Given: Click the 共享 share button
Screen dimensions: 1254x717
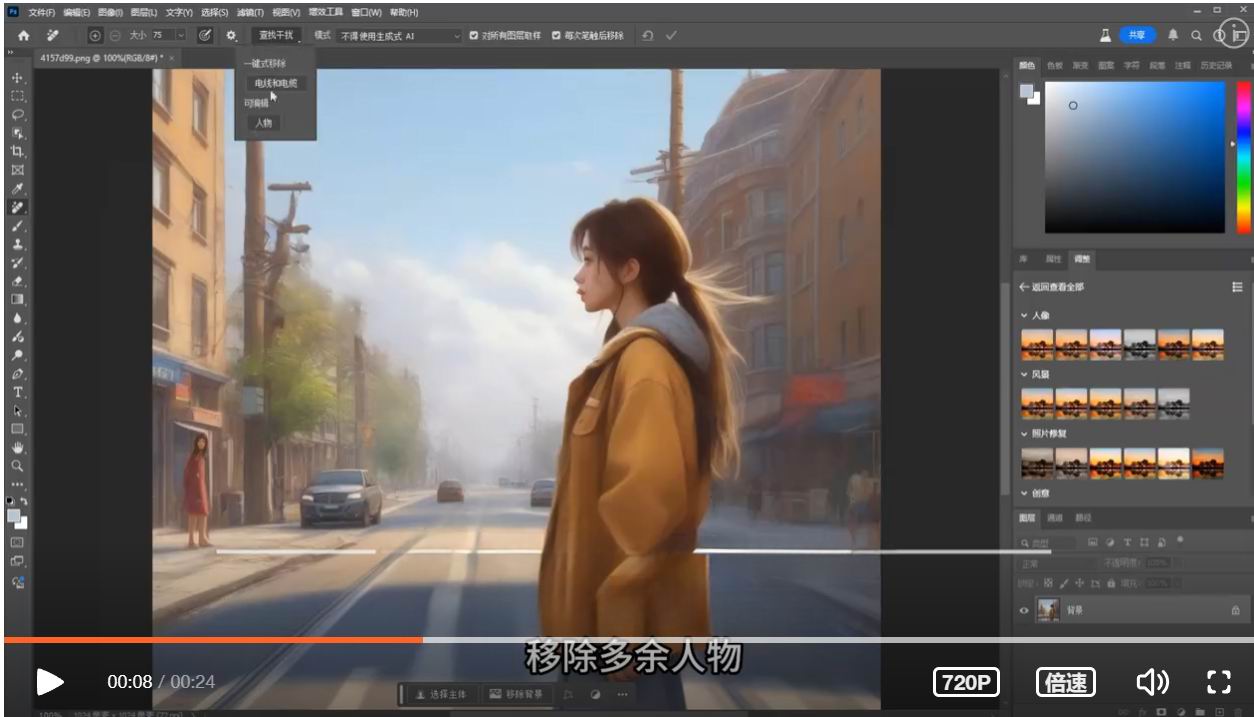Looking at the screenshot, I should 1137,35.
